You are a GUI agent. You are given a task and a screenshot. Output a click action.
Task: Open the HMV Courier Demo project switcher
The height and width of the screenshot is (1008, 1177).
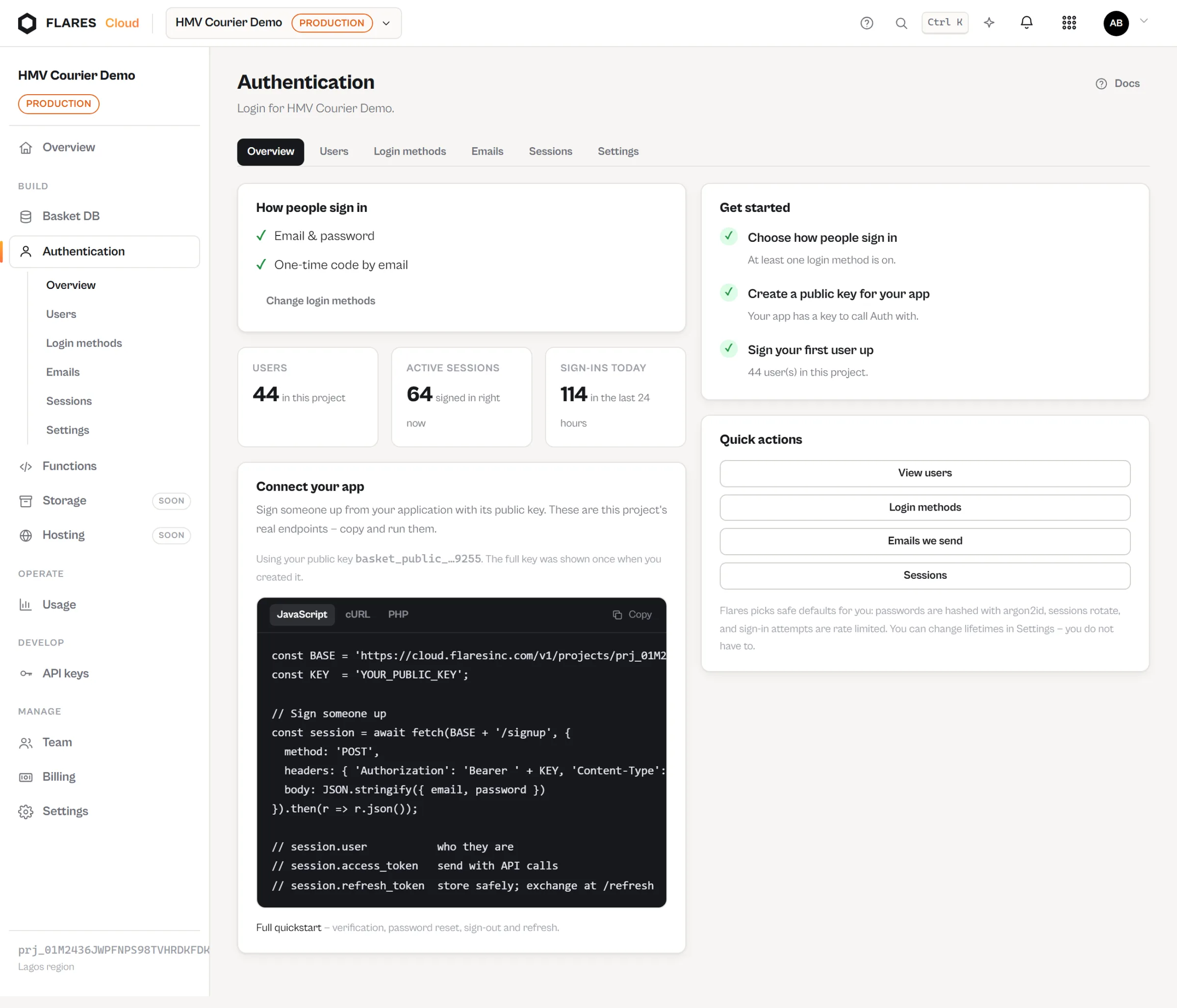point(283,23)
